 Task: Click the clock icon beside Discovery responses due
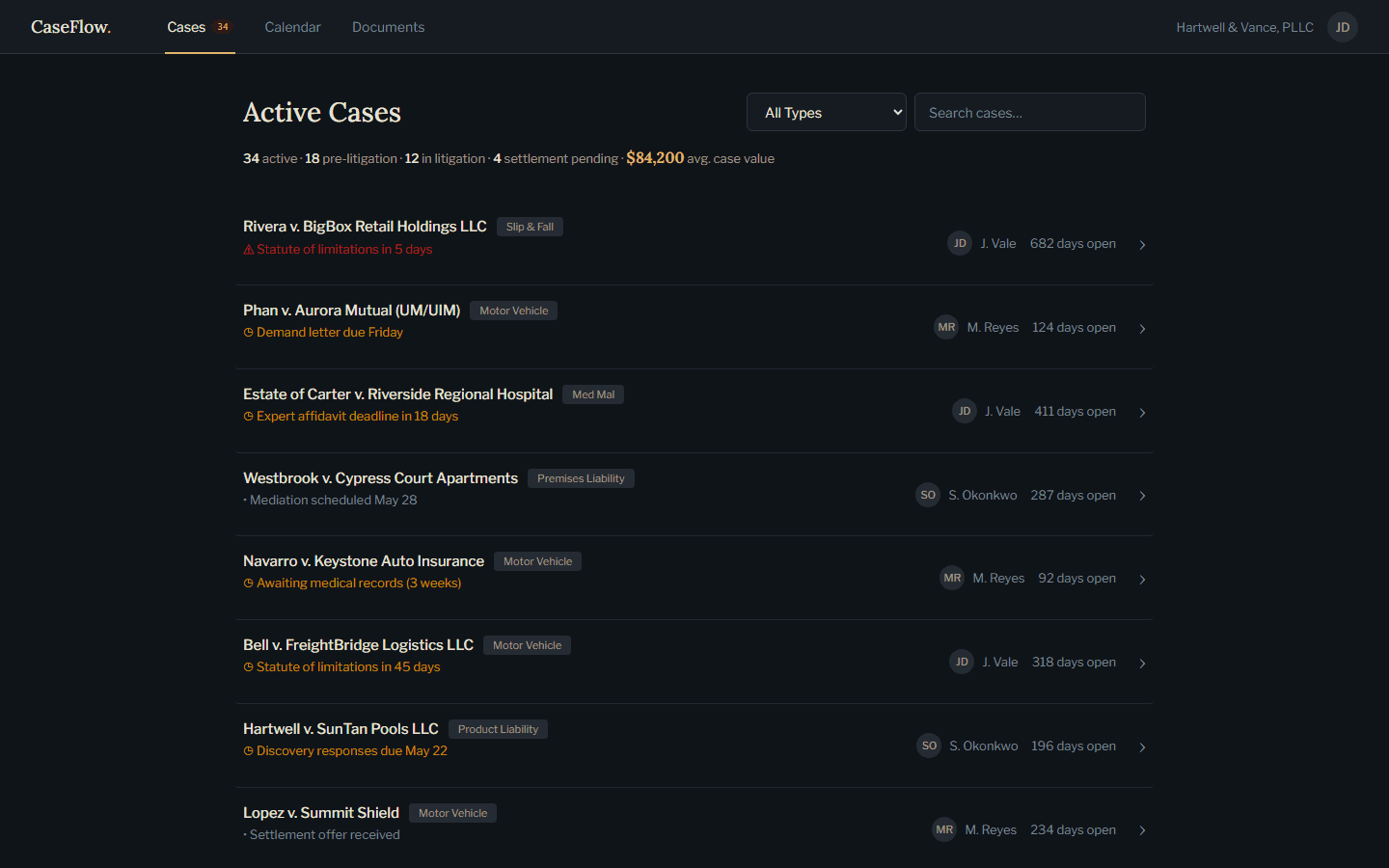click(248, 751)
